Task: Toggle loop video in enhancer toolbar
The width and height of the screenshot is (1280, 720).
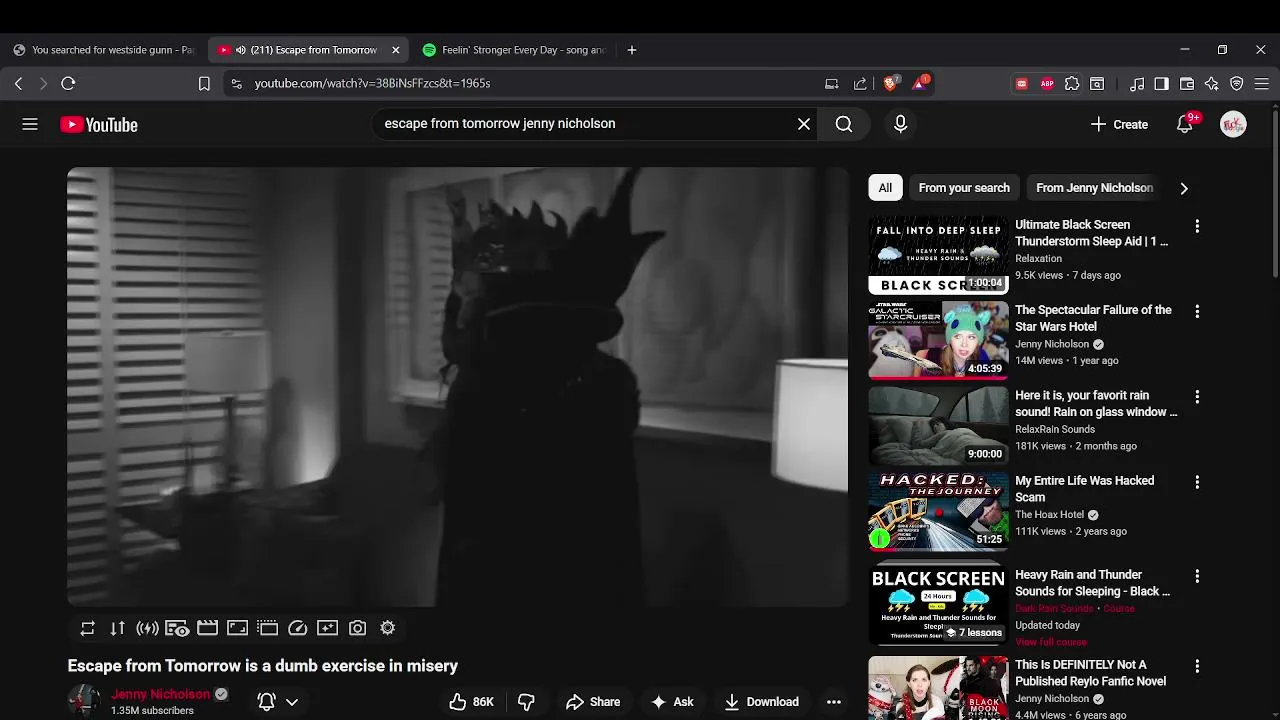Action: click(88, 628)
